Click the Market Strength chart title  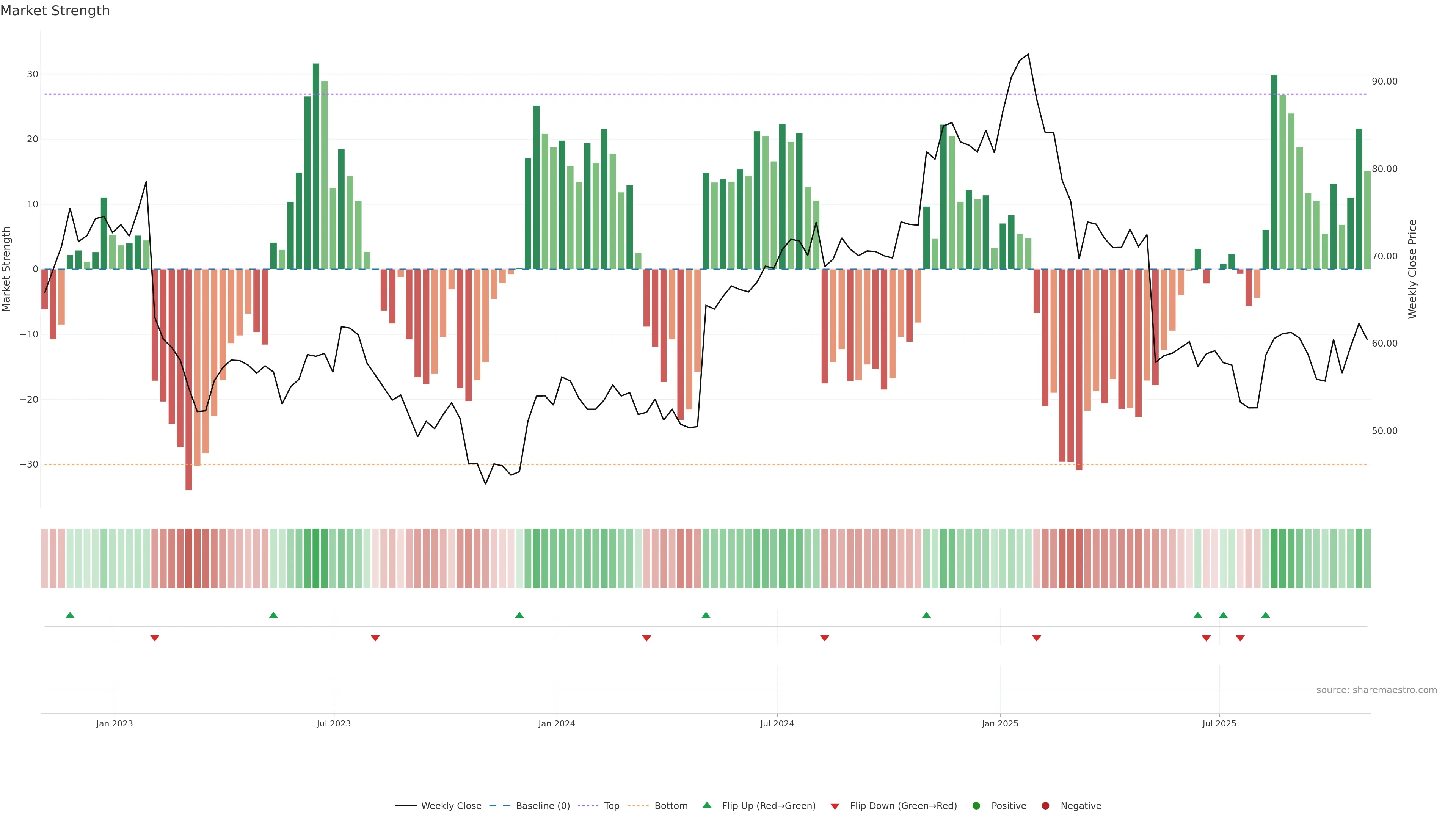pos(55,11)
